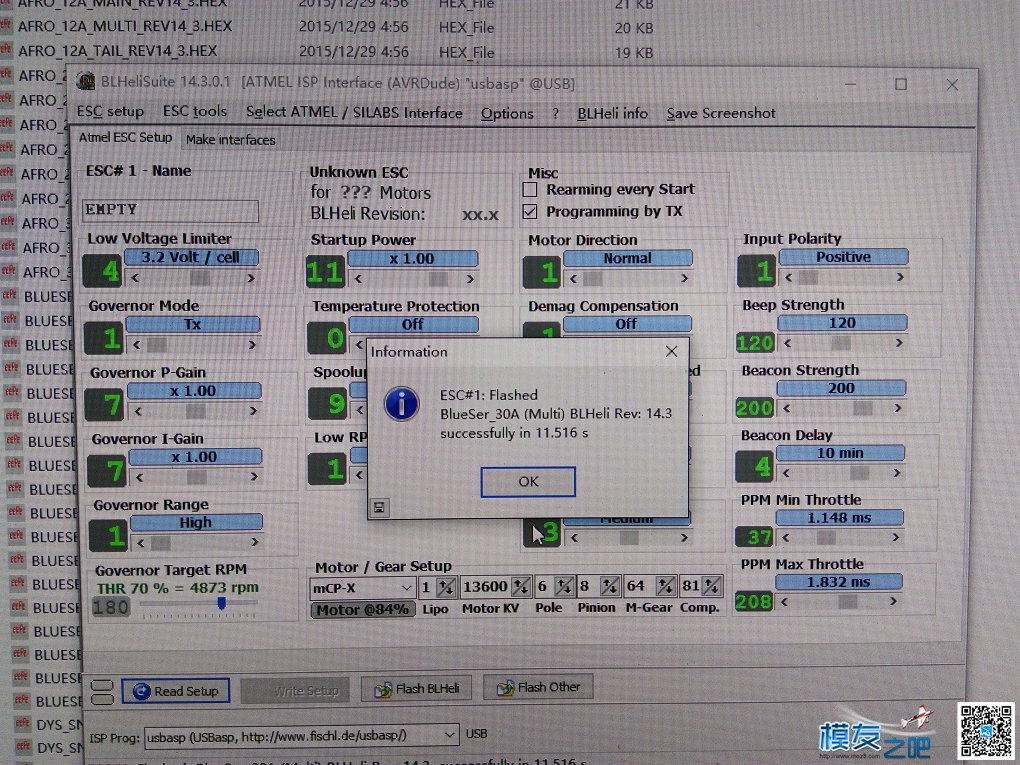This screenshot has width=1020, height=765.
Task: Uncheck Programming by TX checkbox
Action: (530, 212)
